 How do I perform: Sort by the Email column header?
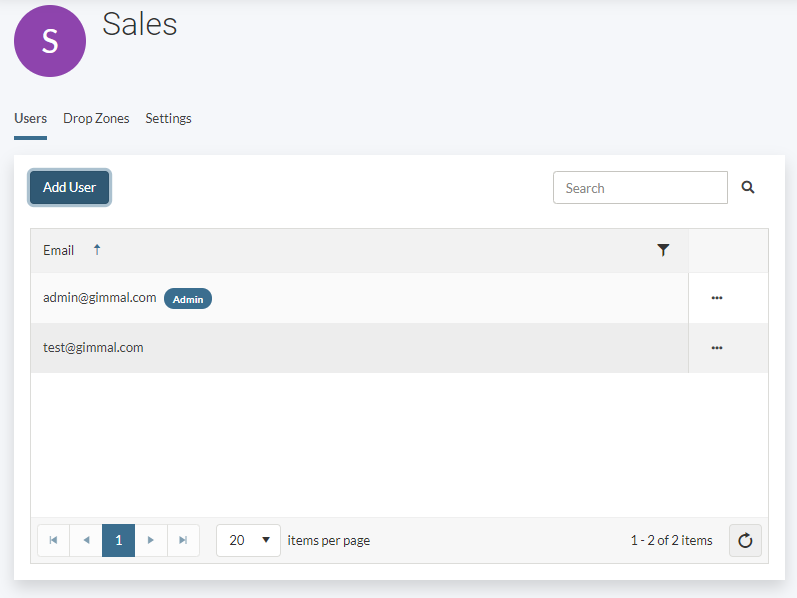(x=59, y=250)
